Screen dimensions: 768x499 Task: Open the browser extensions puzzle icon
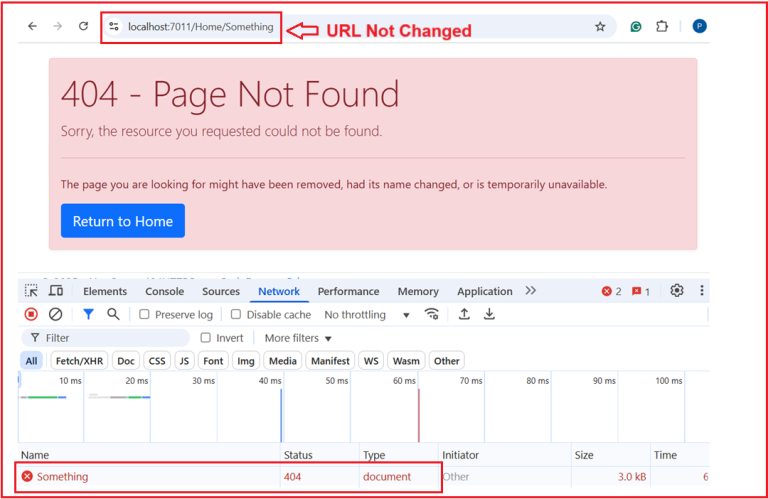coord(662,27)
